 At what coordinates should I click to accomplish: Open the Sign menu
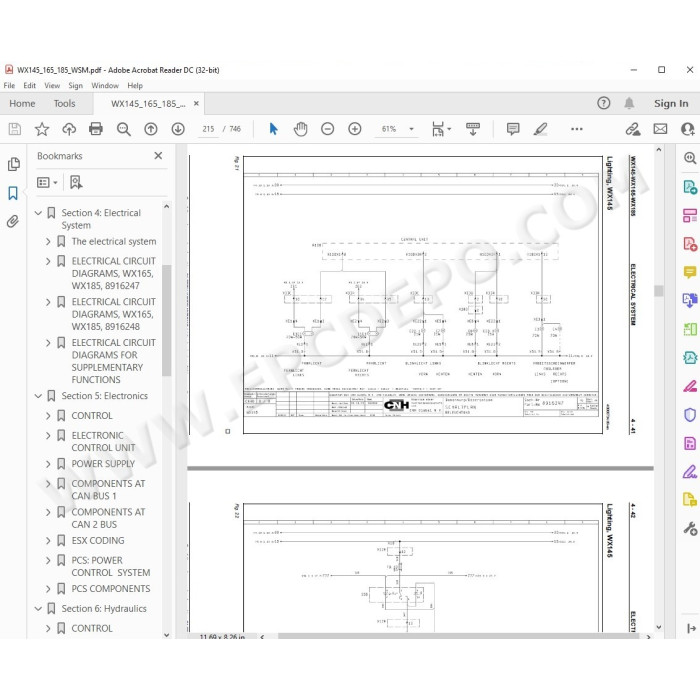(75, 85)
